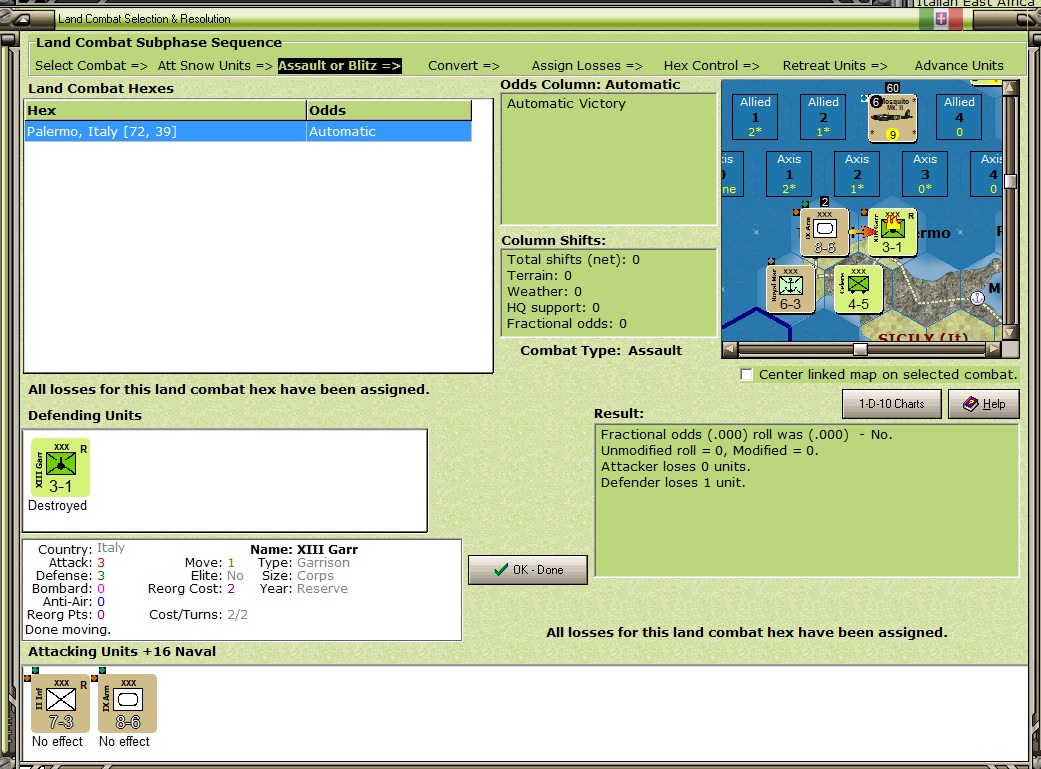Screen dimensions: 1041x769
Task: Click the burning 3-1 garrison unit on map
Action: click(892, 232)
